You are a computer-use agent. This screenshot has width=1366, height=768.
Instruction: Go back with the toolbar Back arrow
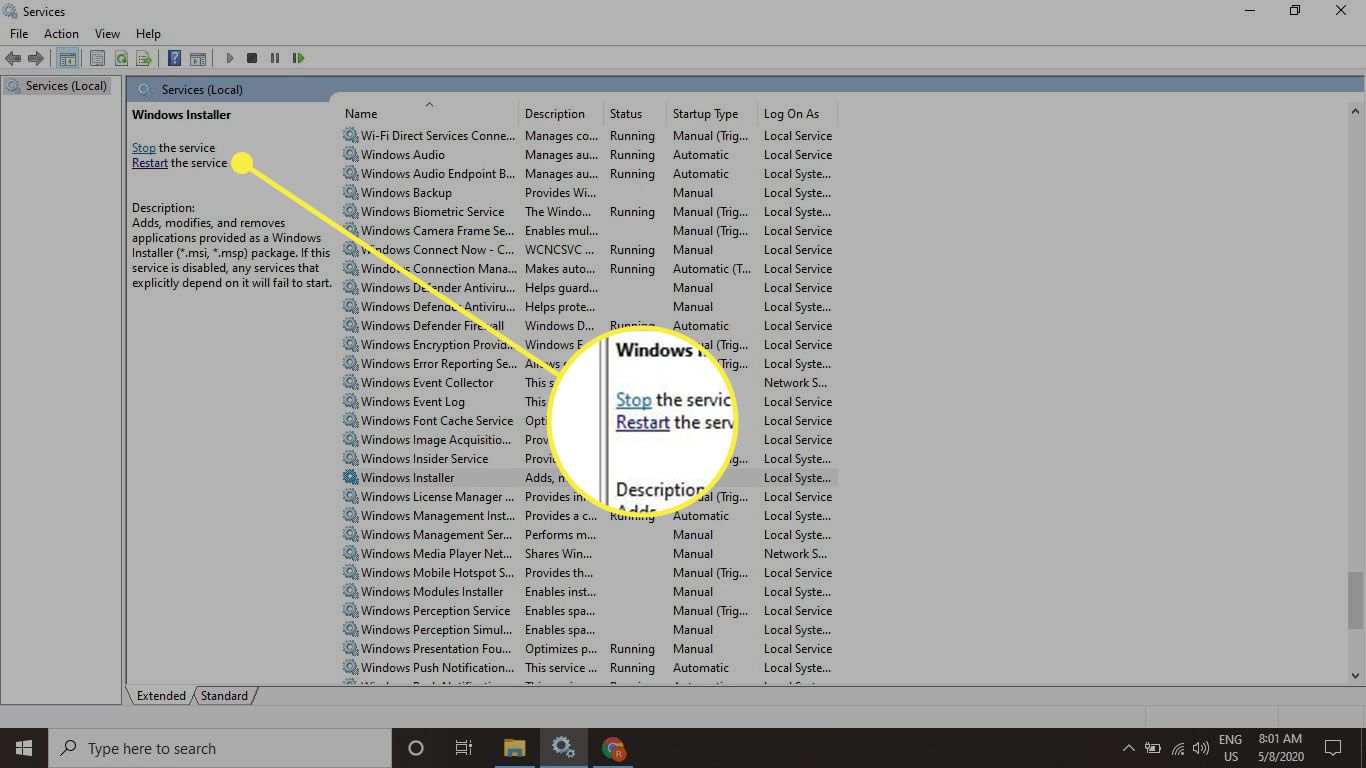[x=13, y=59]
